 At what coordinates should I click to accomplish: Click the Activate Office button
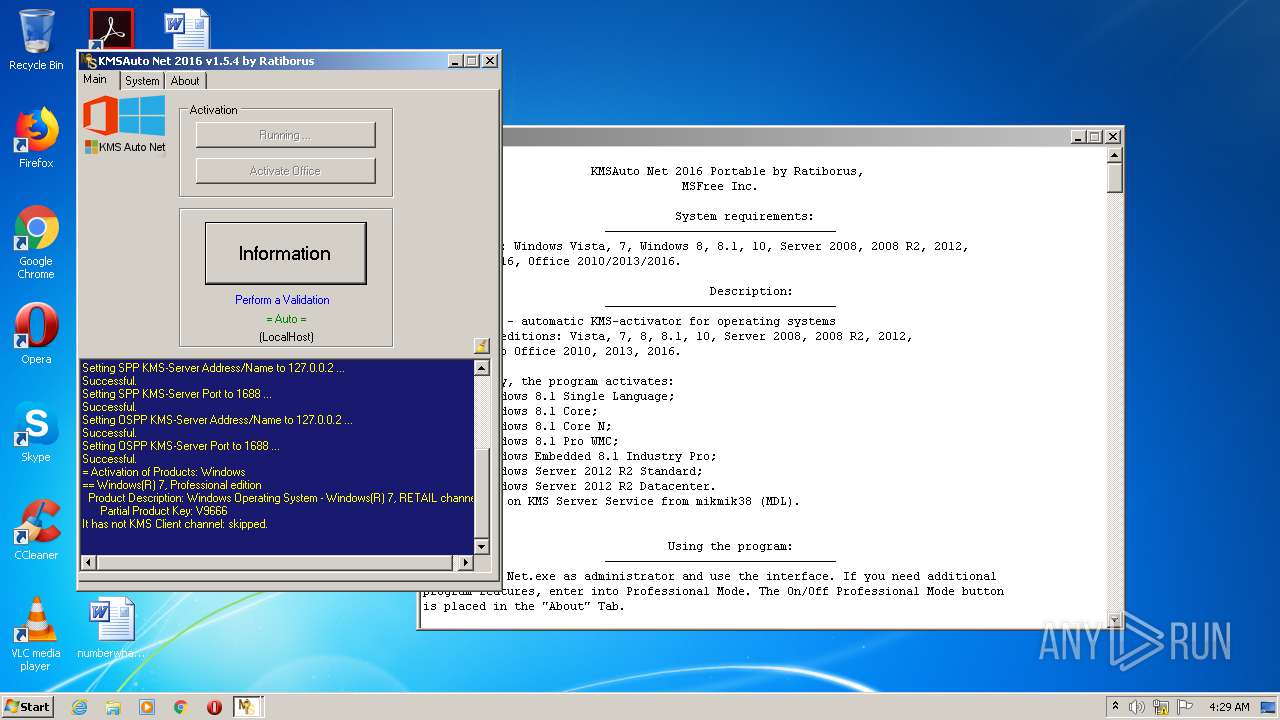285,171
